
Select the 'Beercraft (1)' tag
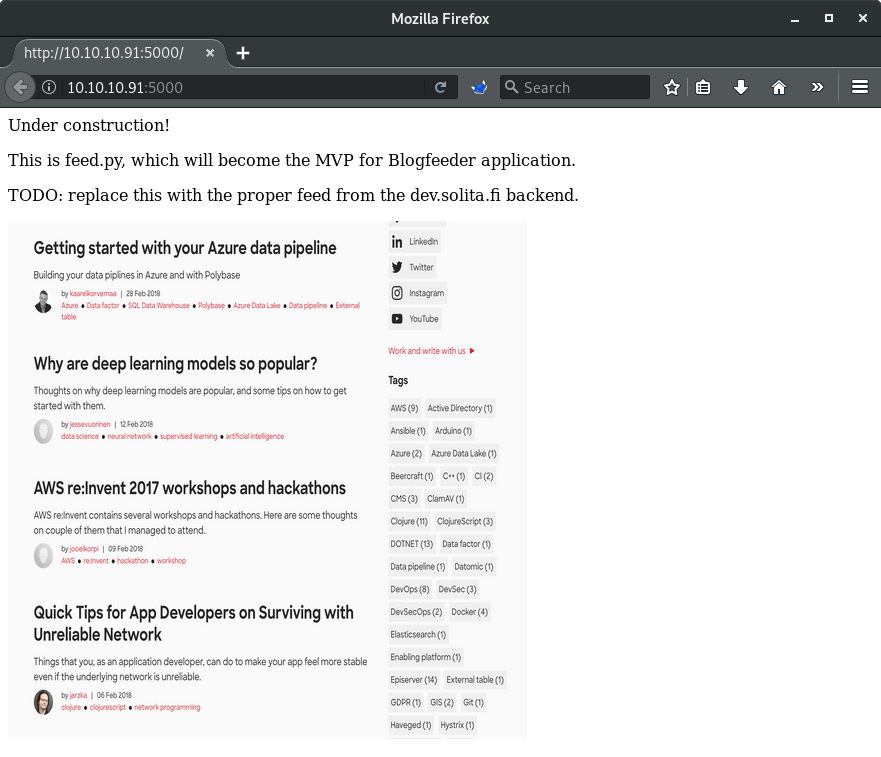[x=412, y=476]
